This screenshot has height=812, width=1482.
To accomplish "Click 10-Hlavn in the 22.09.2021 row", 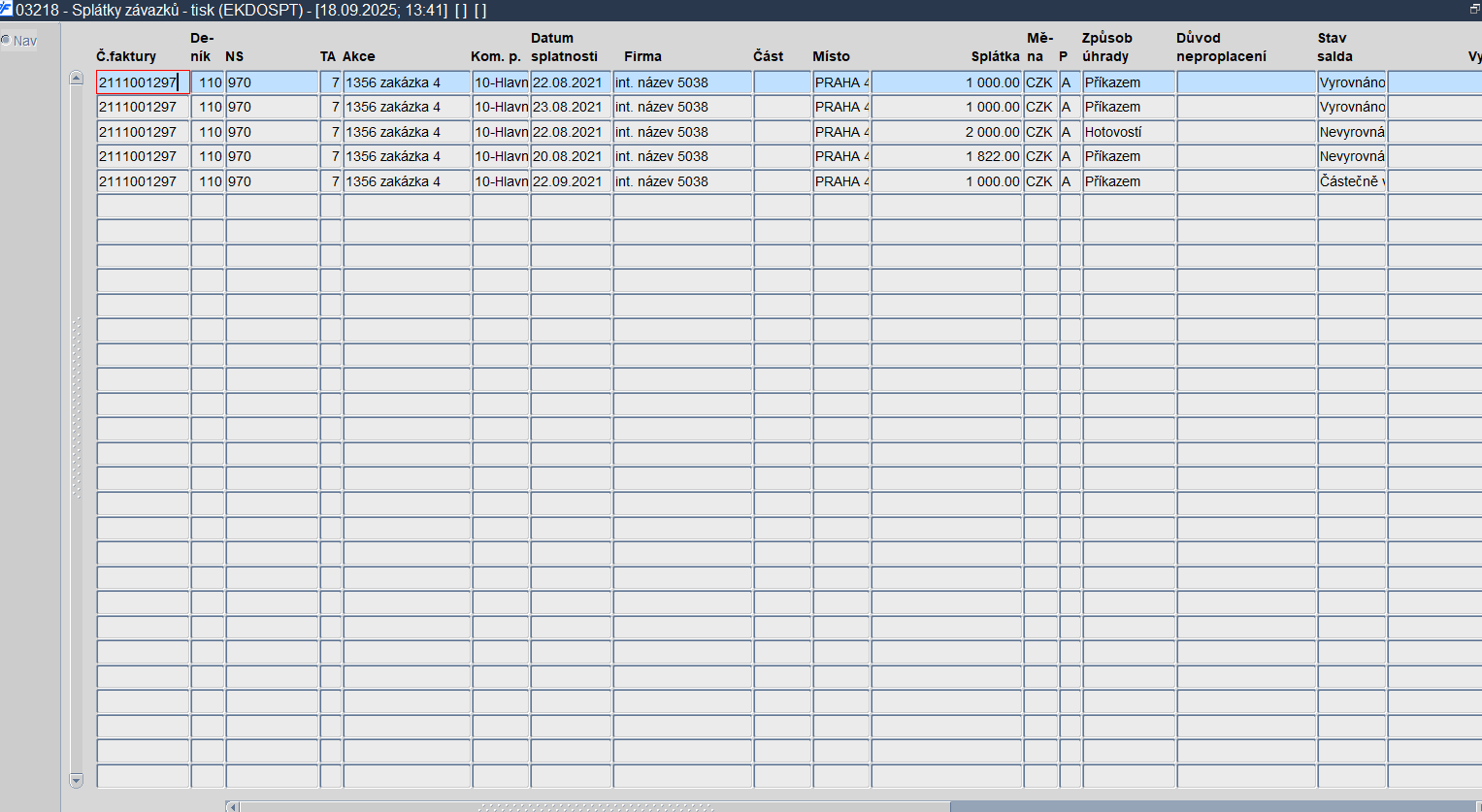I will tap(501, 181).
